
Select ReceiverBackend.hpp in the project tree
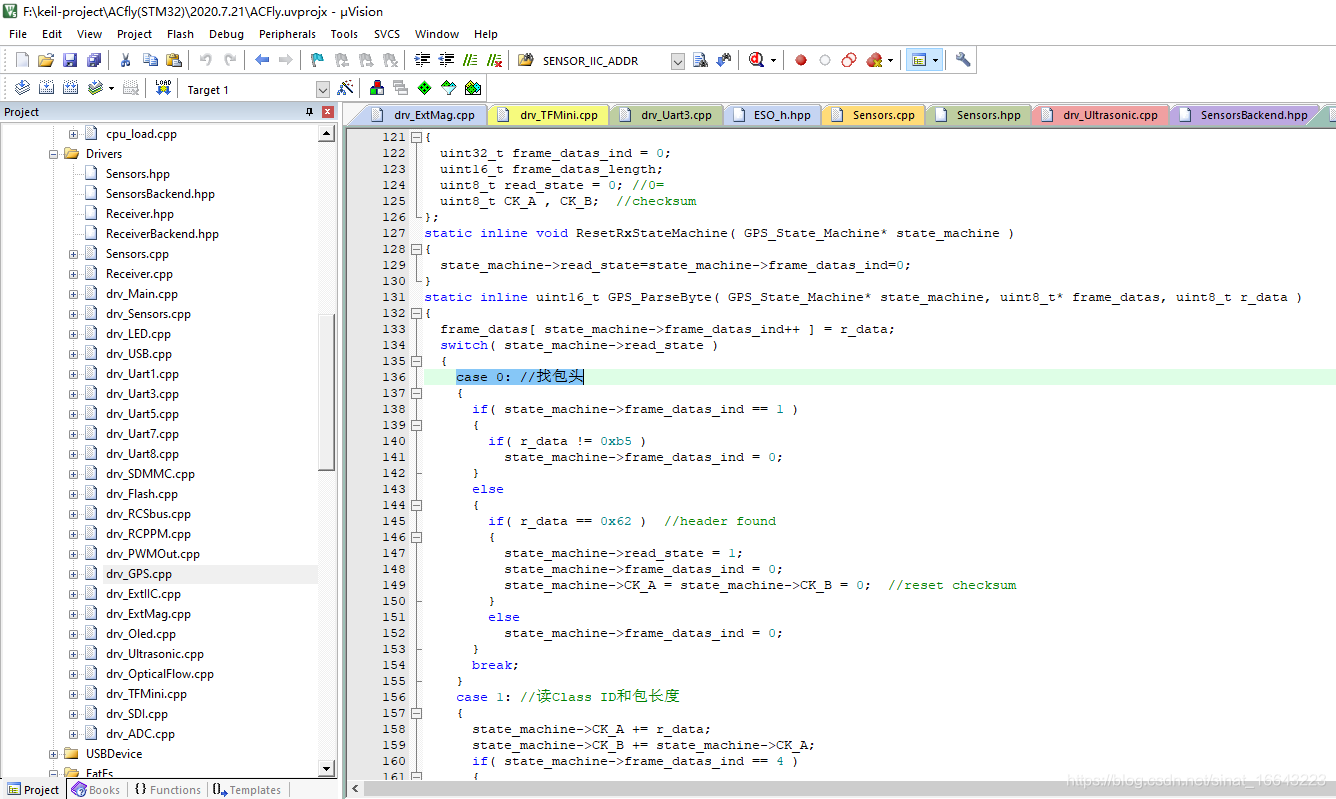coord(162,234)
